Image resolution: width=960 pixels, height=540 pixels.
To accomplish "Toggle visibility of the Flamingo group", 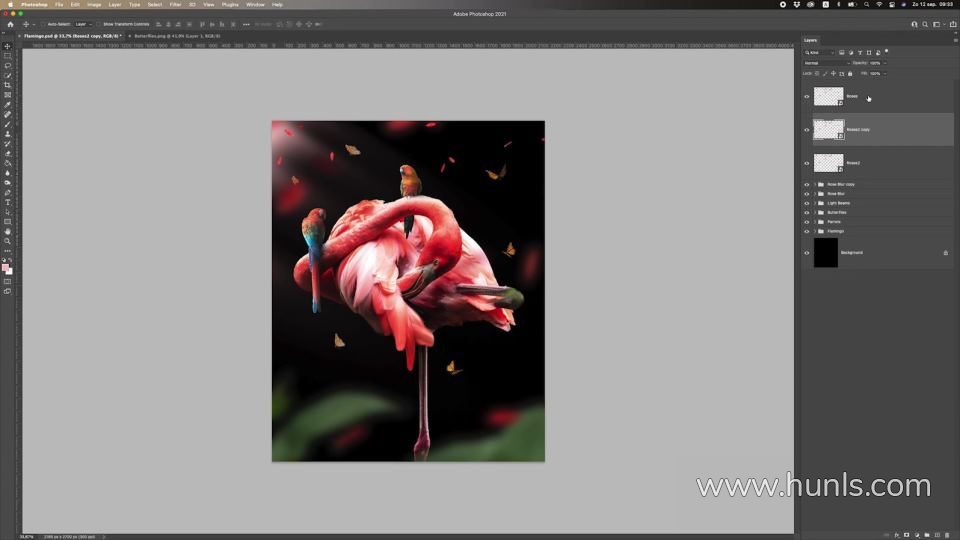I will [x=807, y=231].
